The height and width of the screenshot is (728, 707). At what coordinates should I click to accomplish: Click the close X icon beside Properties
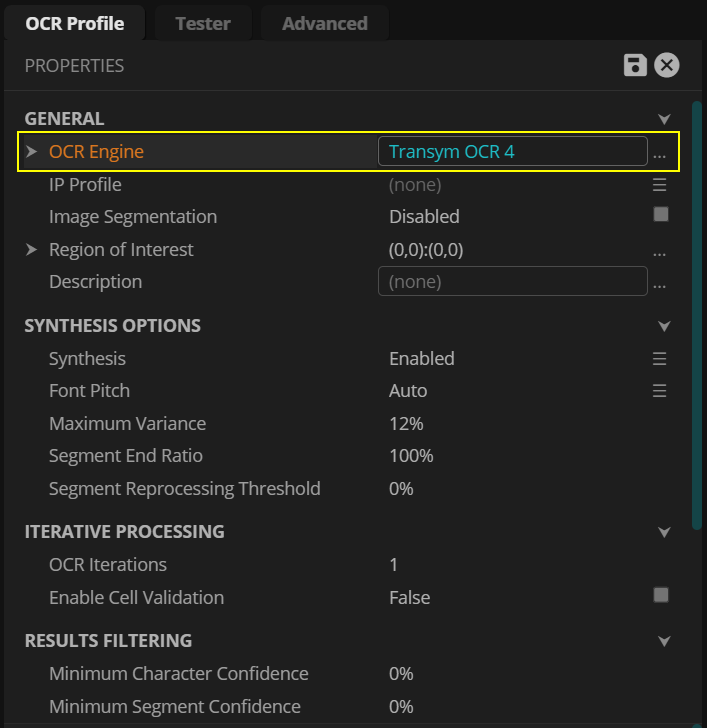[667, 66]
